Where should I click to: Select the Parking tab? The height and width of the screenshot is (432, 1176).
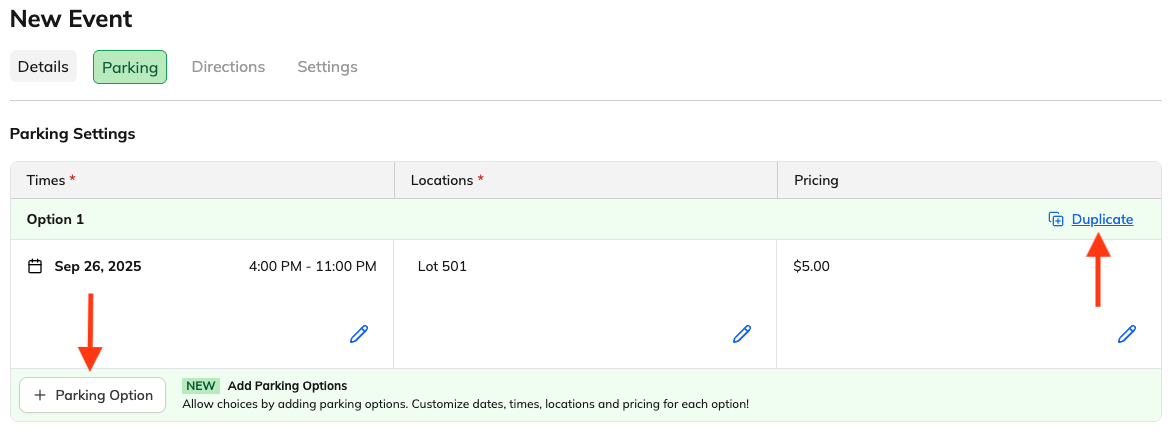(x=130, y=67)
